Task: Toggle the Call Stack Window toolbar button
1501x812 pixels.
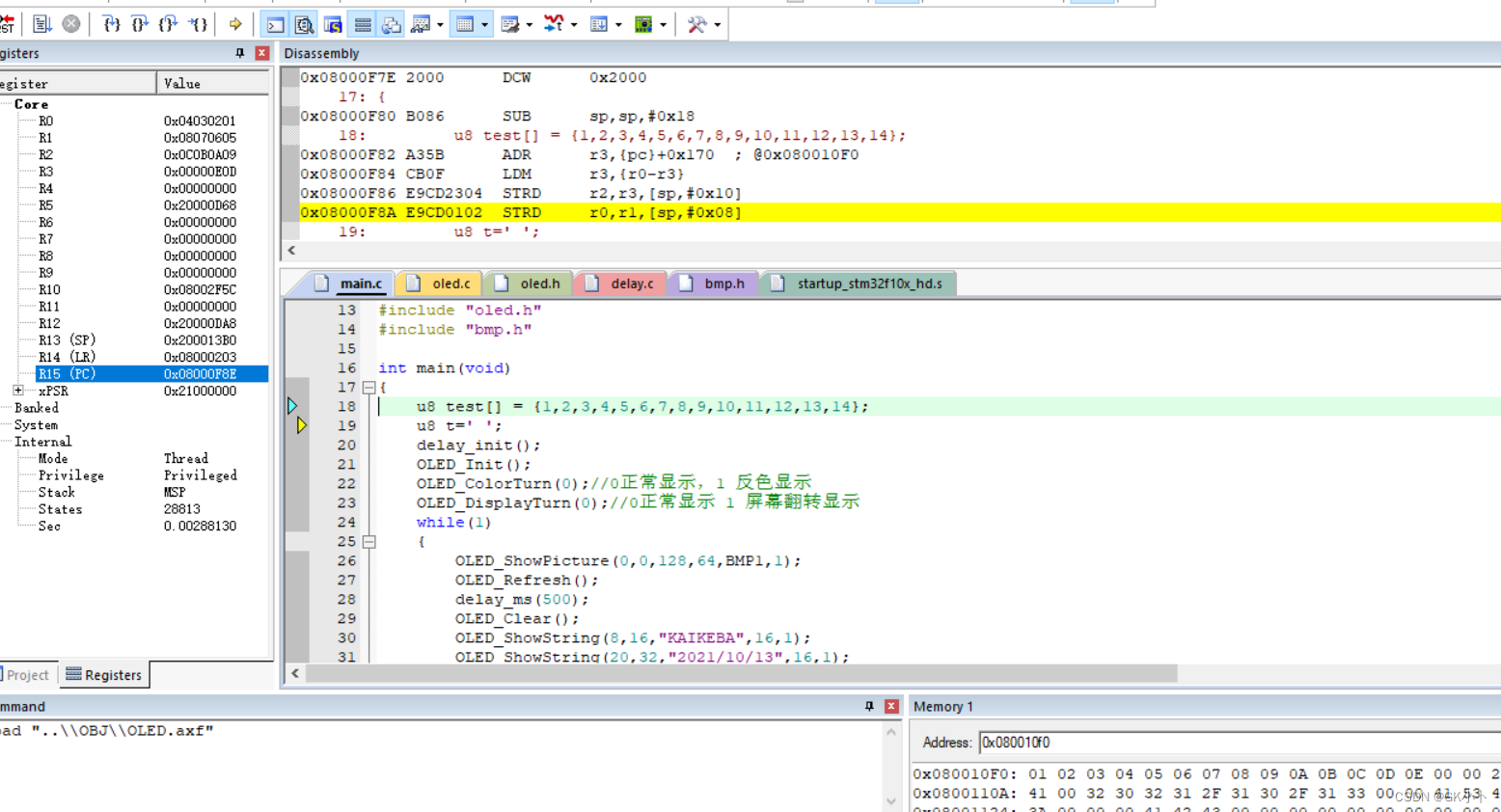Action: click(x=392, y=24)
